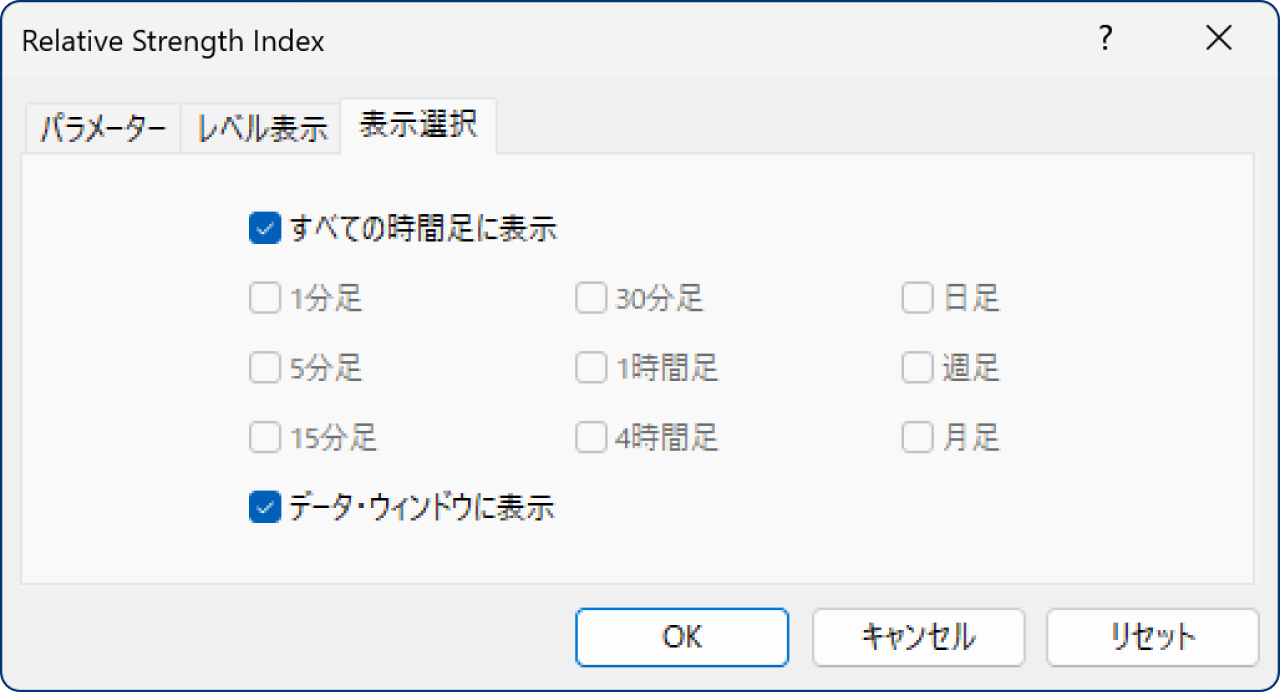This screenshot has width=1280, height=692.
Task: Enable the 1分足 timeframe checkbox
Action: 264,297
